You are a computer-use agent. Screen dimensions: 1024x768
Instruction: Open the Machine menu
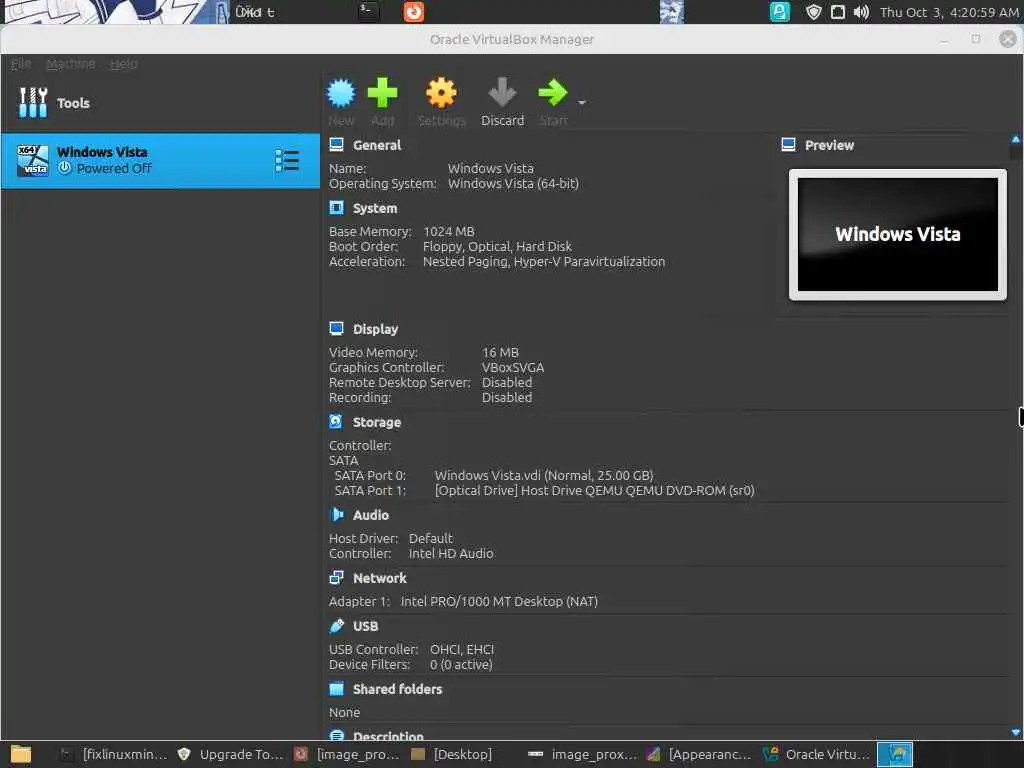[x=71, y=63]
